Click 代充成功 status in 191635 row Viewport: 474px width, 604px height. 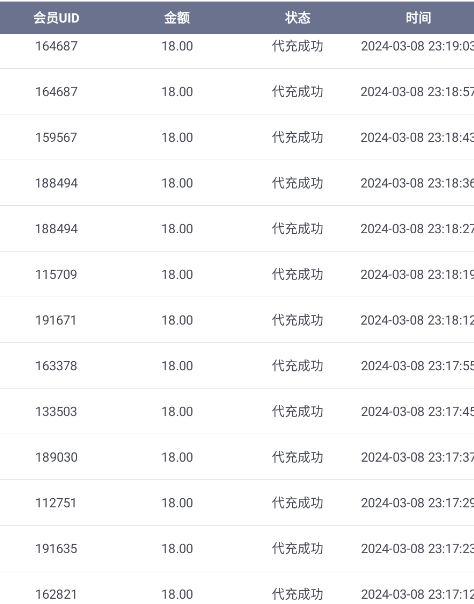point(298,549)
